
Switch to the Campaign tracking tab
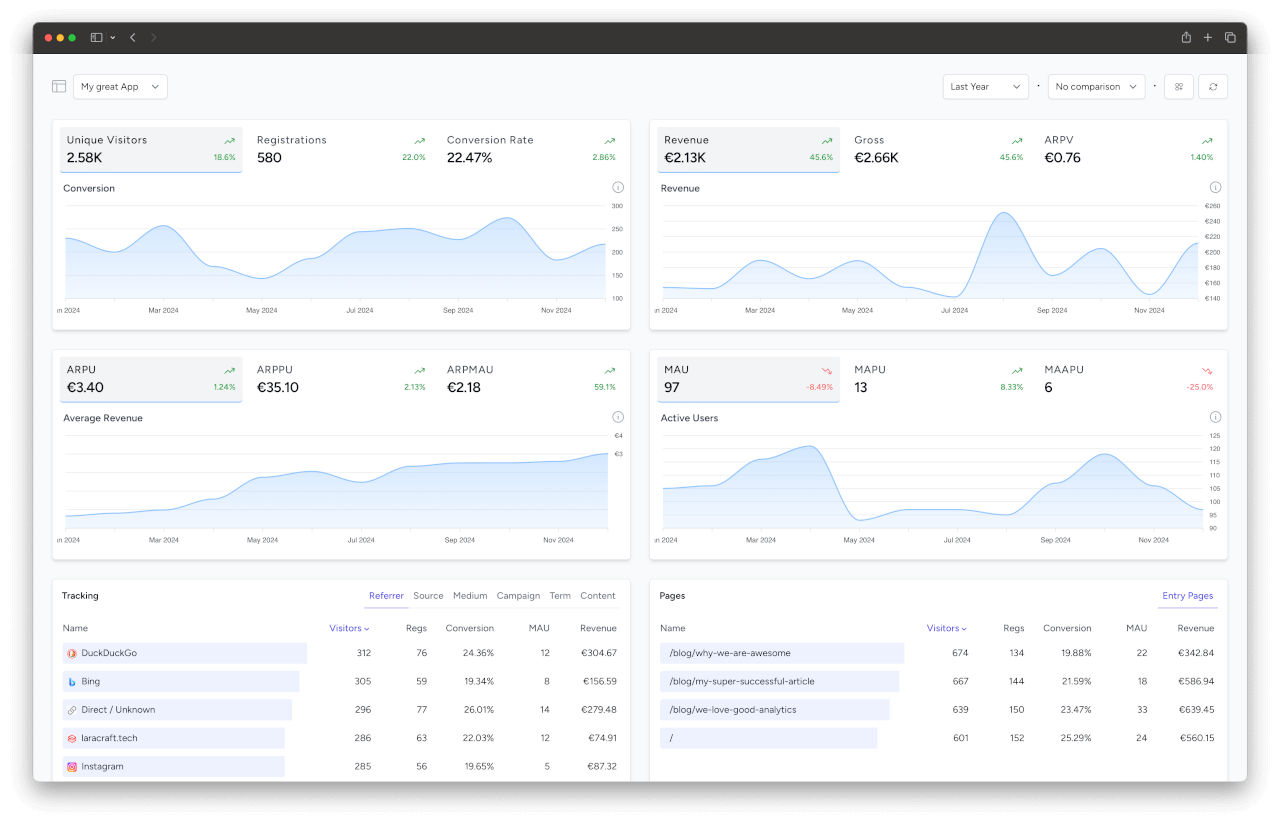tap(518, 596)
